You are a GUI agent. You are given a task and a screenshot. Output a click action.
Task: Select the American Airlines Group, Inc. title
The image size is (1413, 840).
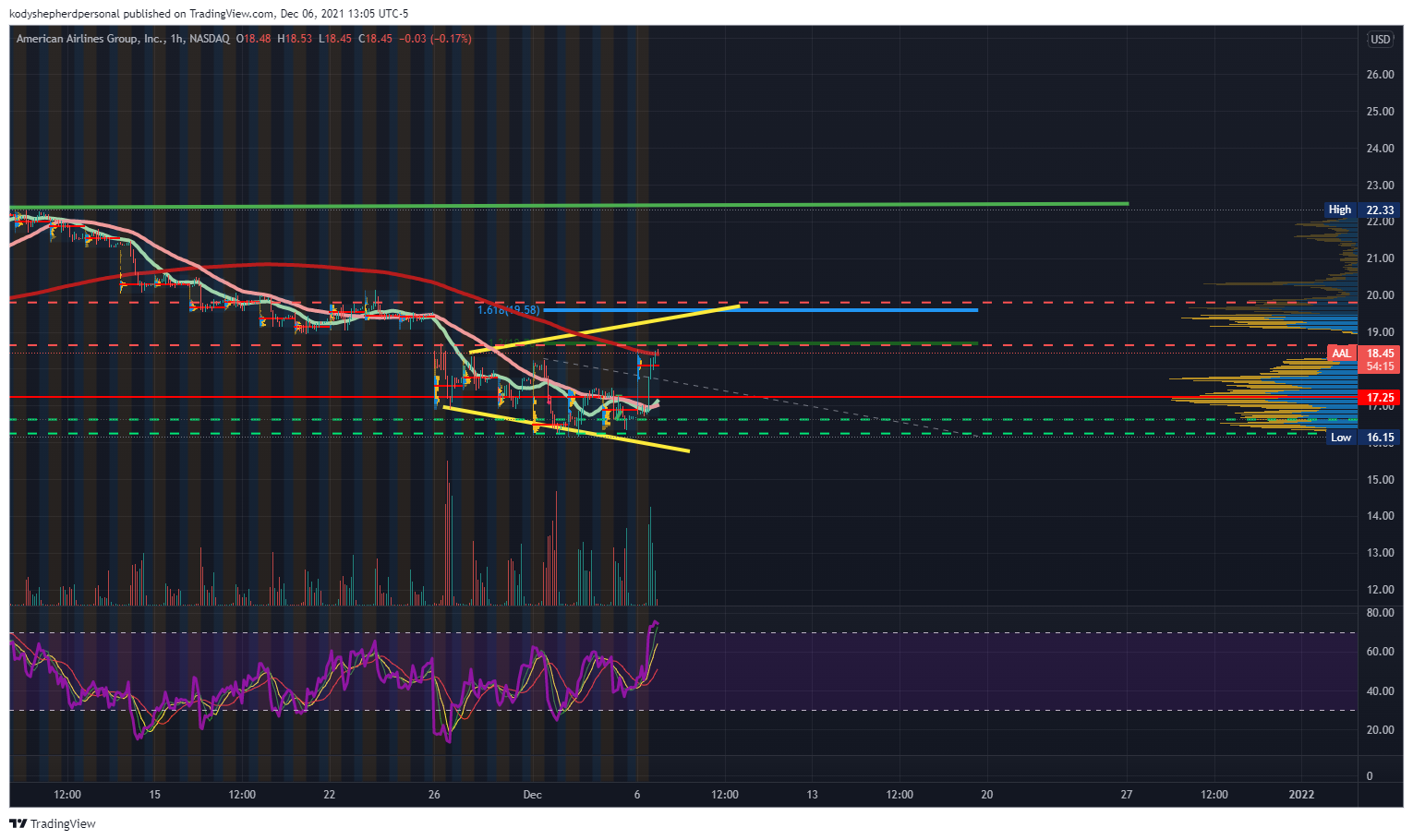tap(91, 39)
